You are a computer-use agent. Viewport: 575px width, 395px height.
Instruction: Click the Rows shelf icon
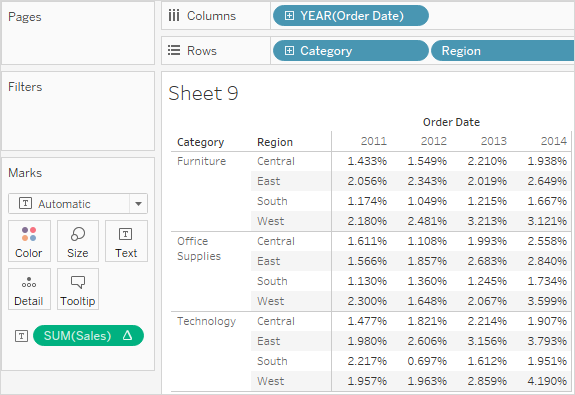pyautogui.click(x=174, y=50)
